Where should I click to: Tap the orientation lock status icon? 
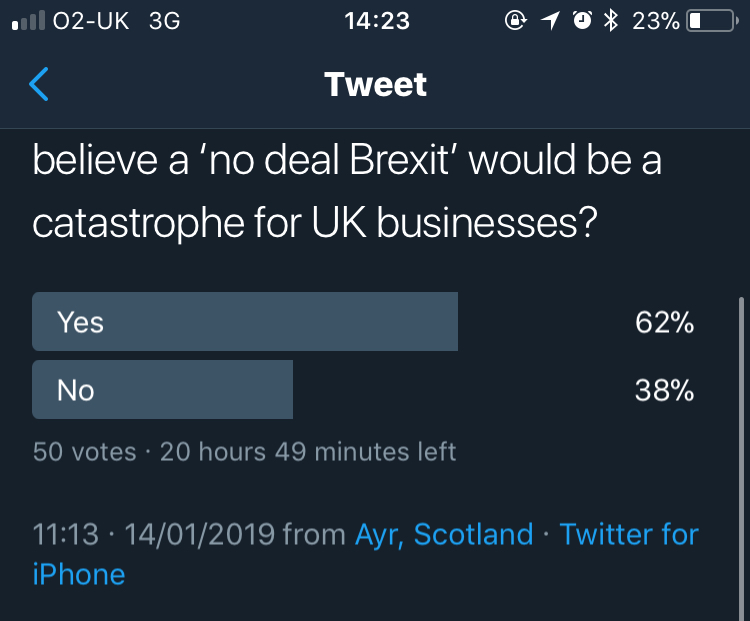pyautogui.click(x=515, y=21)
